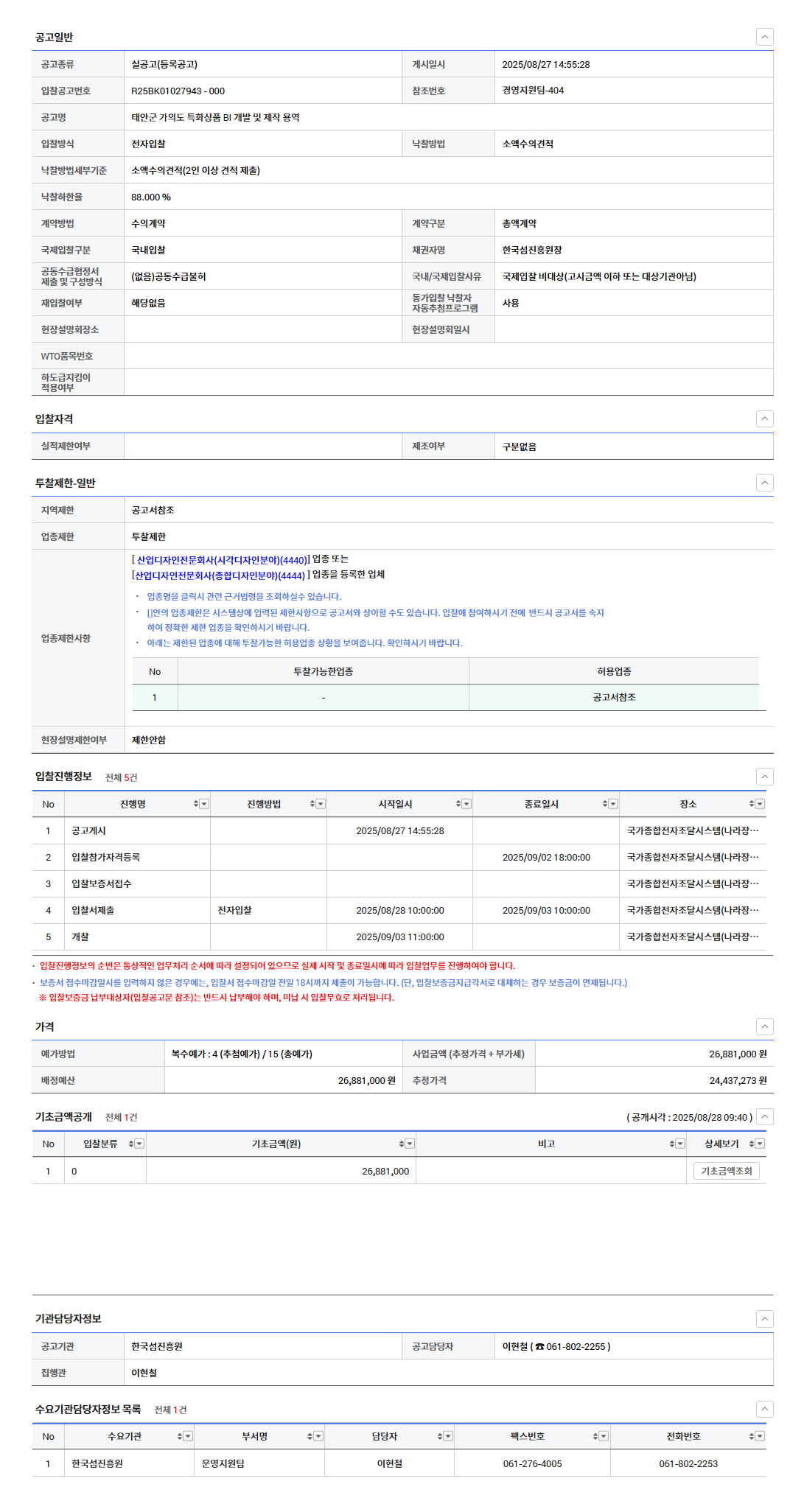Open filter dropdown for 진행명 column
Image resolution: width=790 pixels, height=1512 pixels.
[205, 804]
